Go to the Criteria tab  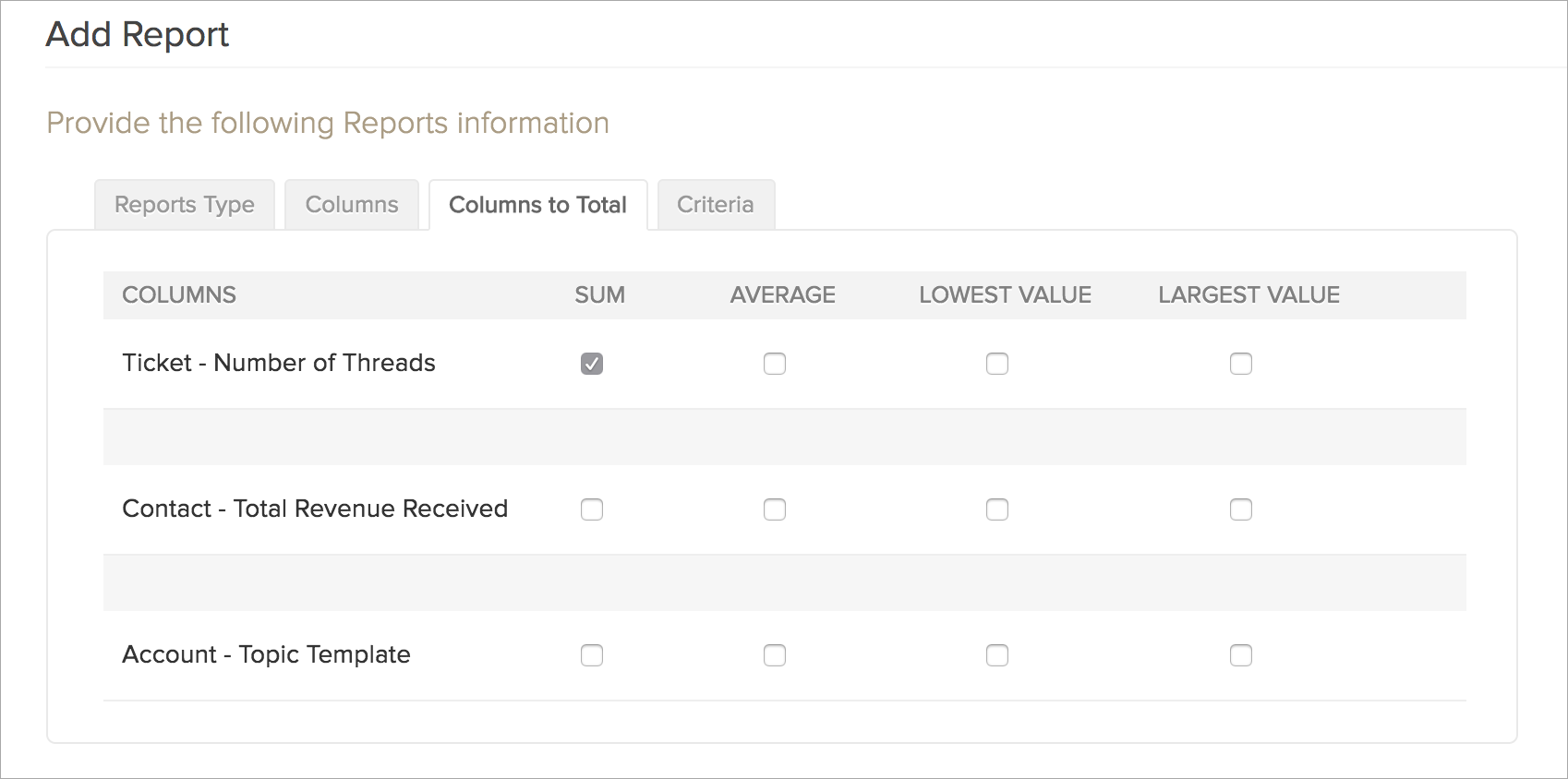click(716, 205)
